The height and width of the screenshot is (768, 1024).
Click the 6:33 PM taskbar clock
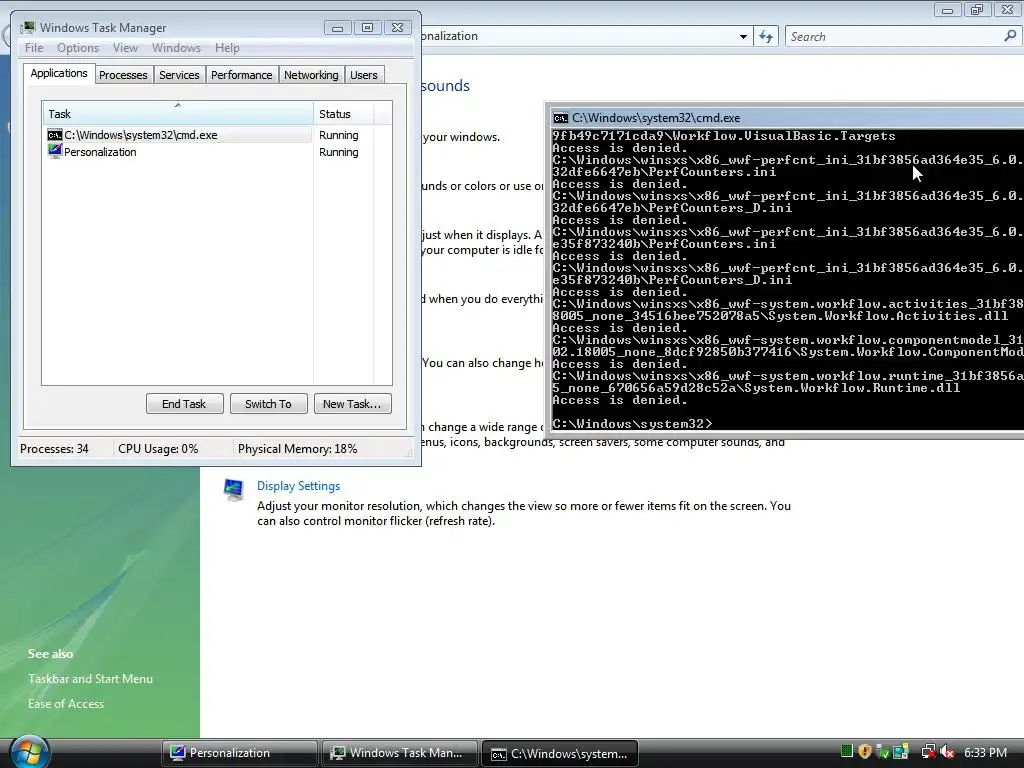click(985, 752)
